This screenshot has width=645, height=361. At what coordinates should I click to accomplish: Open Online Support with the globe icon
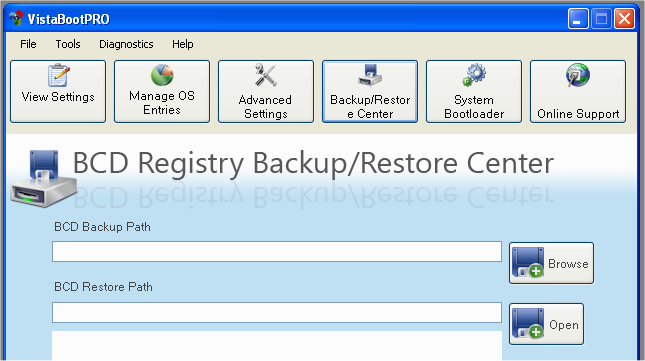pos(578,91)
